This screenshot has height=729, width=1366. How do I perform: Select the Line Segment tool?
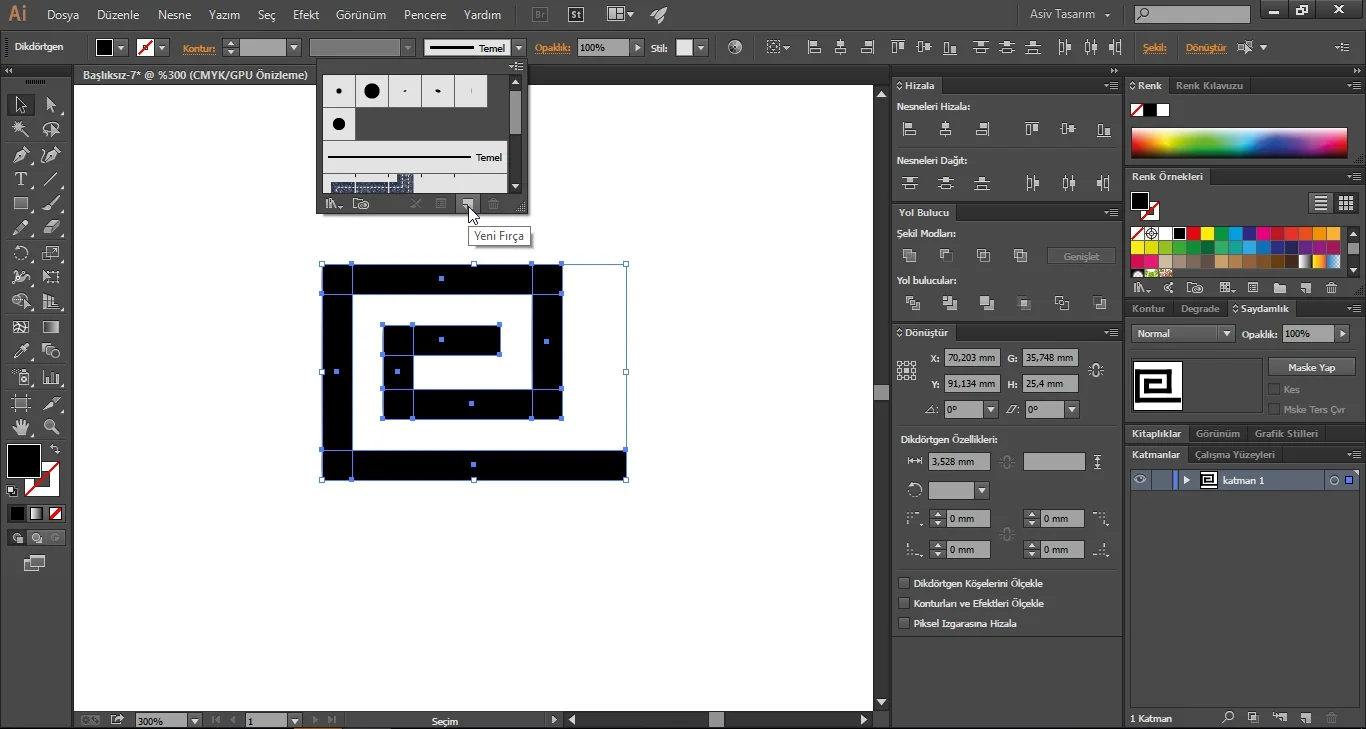tap(51, 180)
